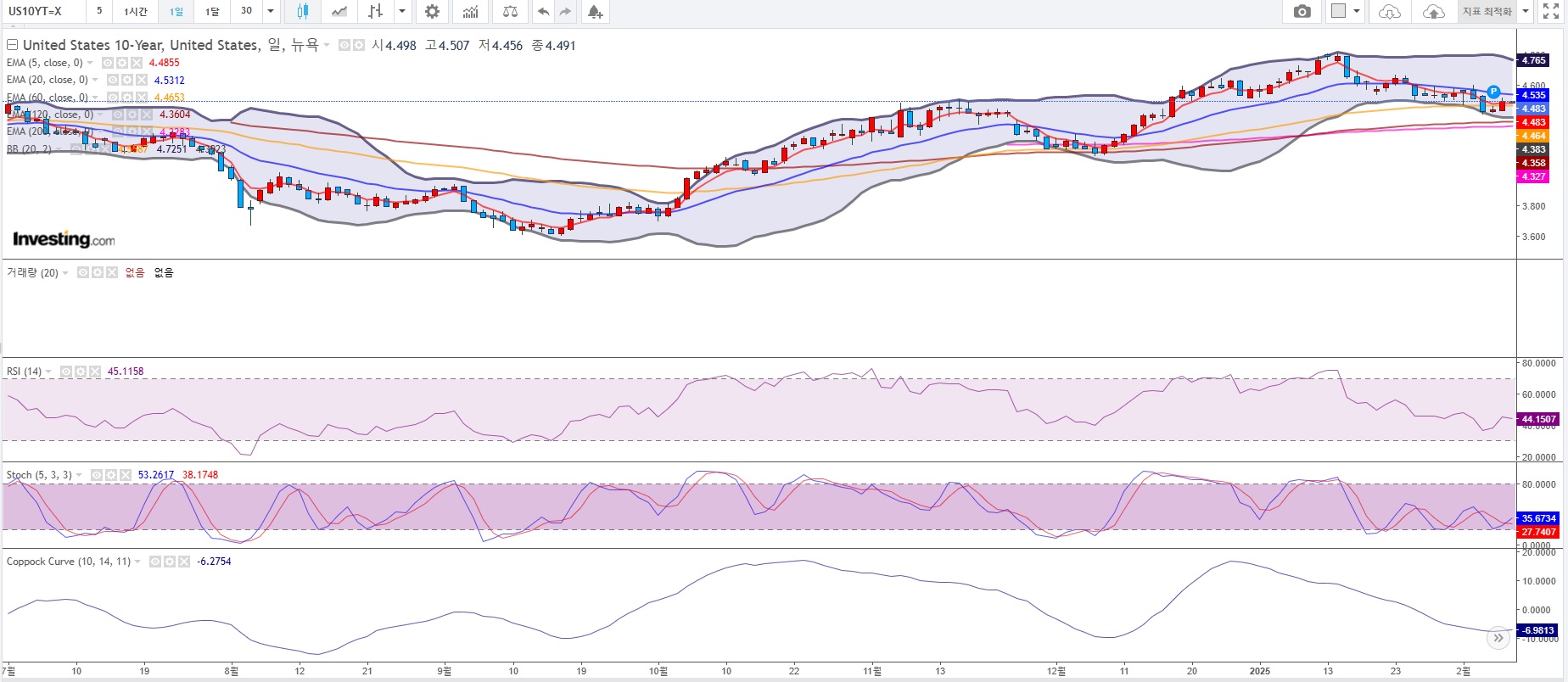Toggle visibility of Coppock Curve indicator

[155, 562]
